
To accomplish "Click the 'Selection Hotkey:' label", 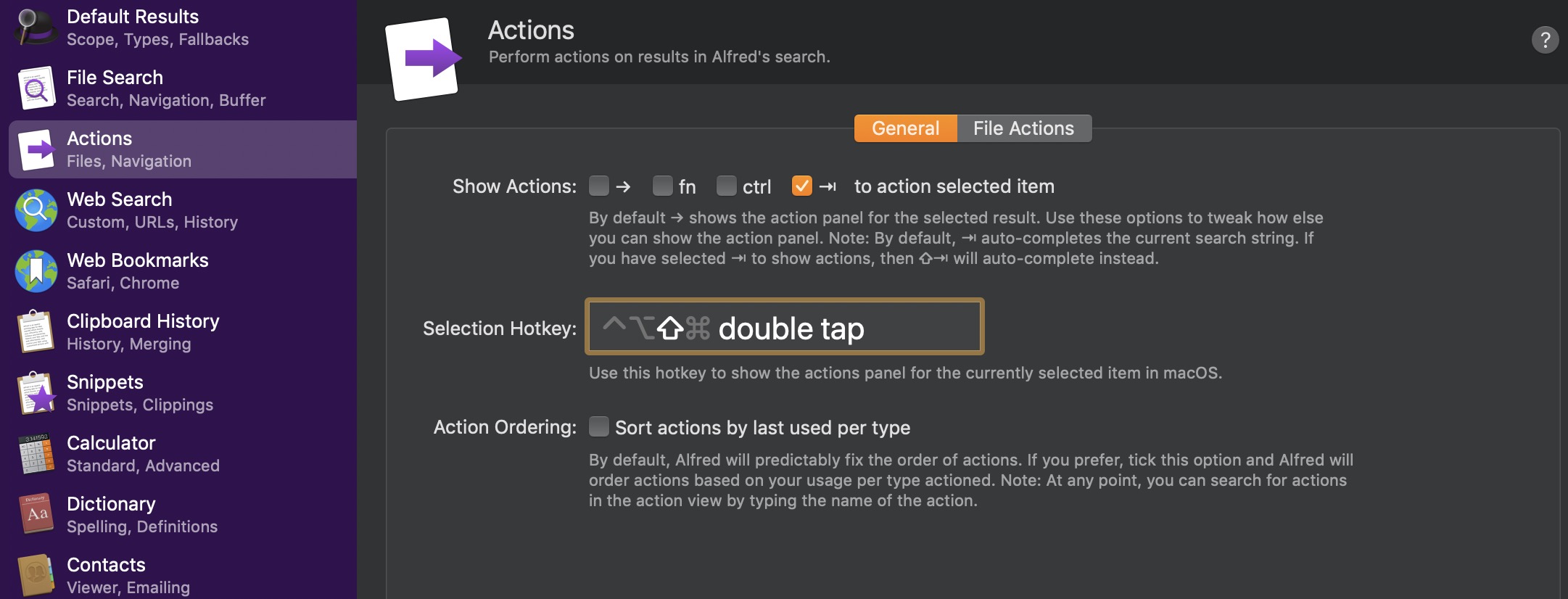I will coord(500,329).
